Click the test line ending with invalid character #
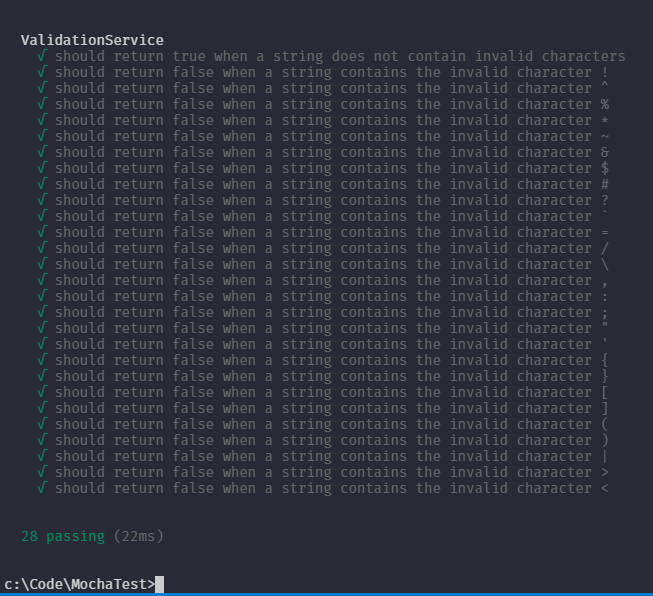653x596 pixels. point(323,184)
